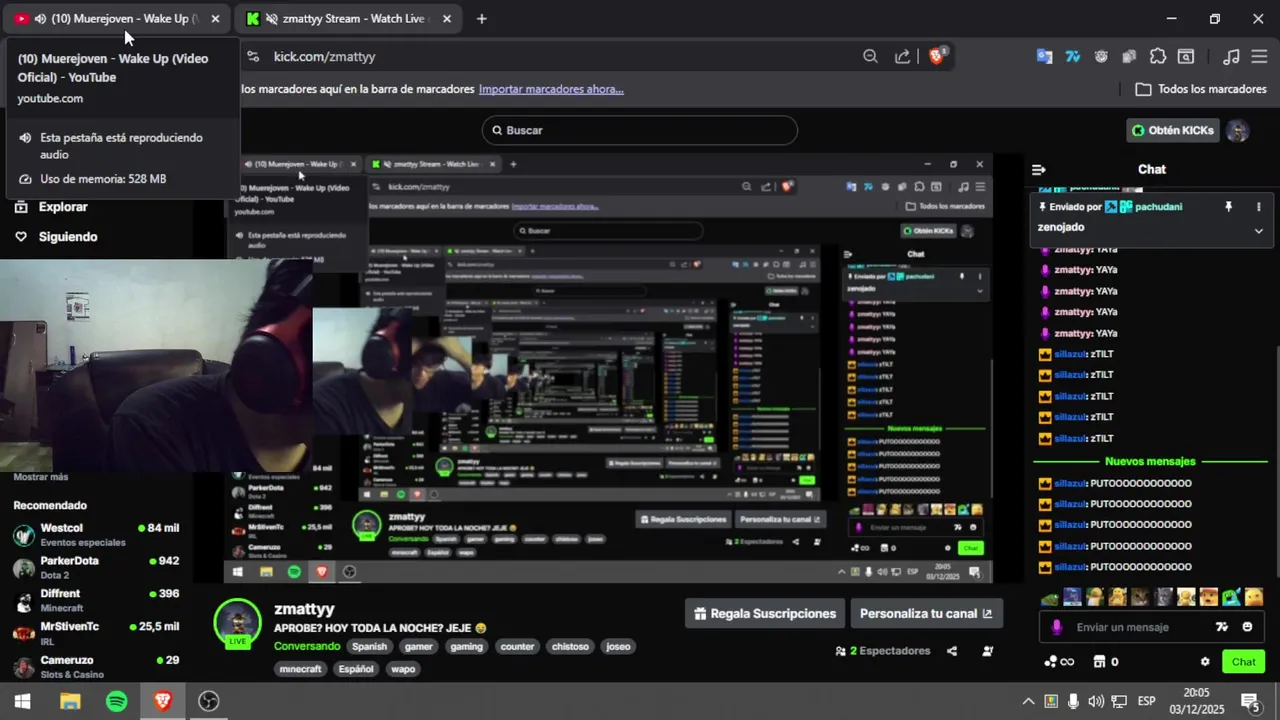Image resolution: width=1280 pixels, height=720 pixels.
Task: Open Todos los marcadores folder
Action: point(1201,89)
